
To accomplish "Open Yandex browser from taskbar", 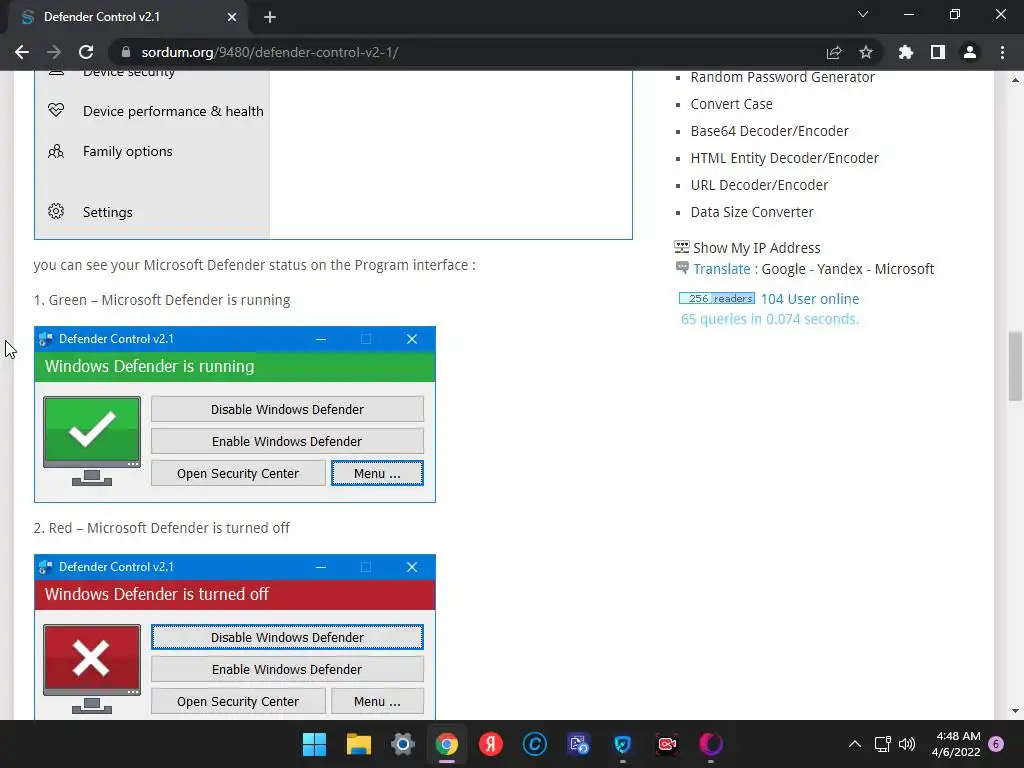I will click(x=490, y=744).
